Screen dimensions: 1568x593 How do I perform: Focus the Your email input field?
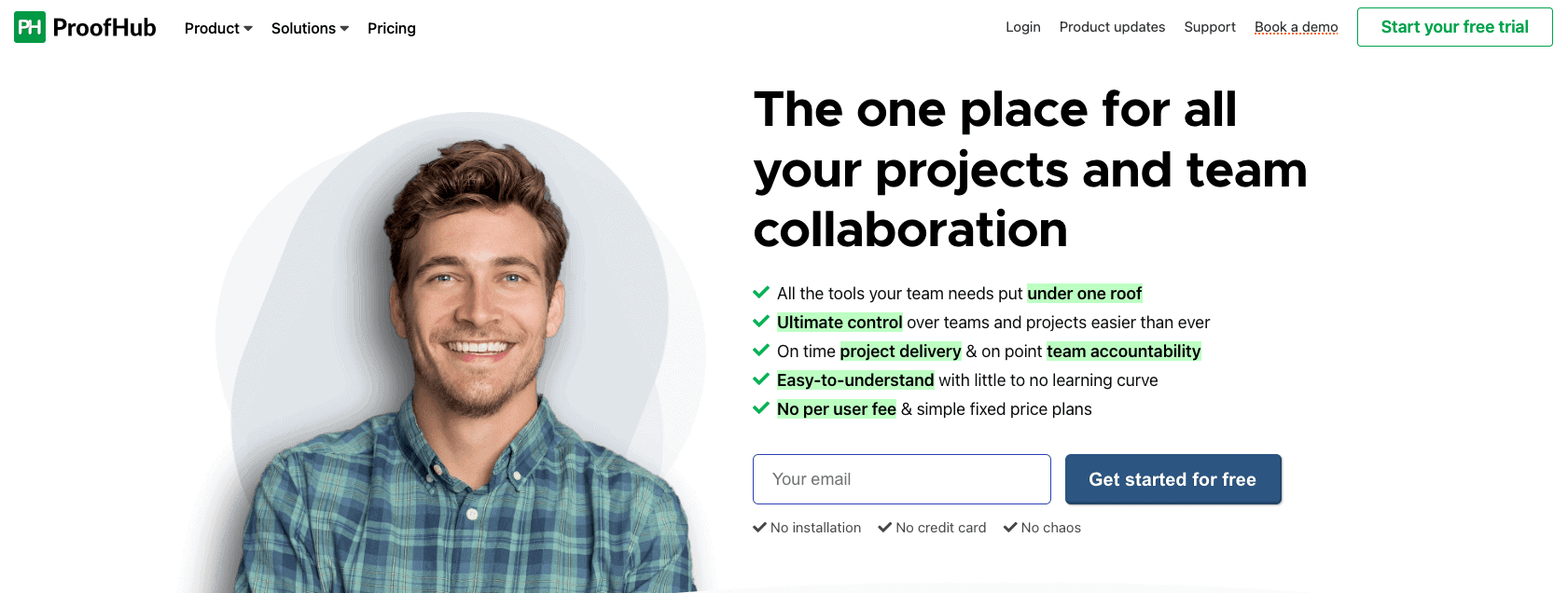pyautogui.click(x=901, y=479)
